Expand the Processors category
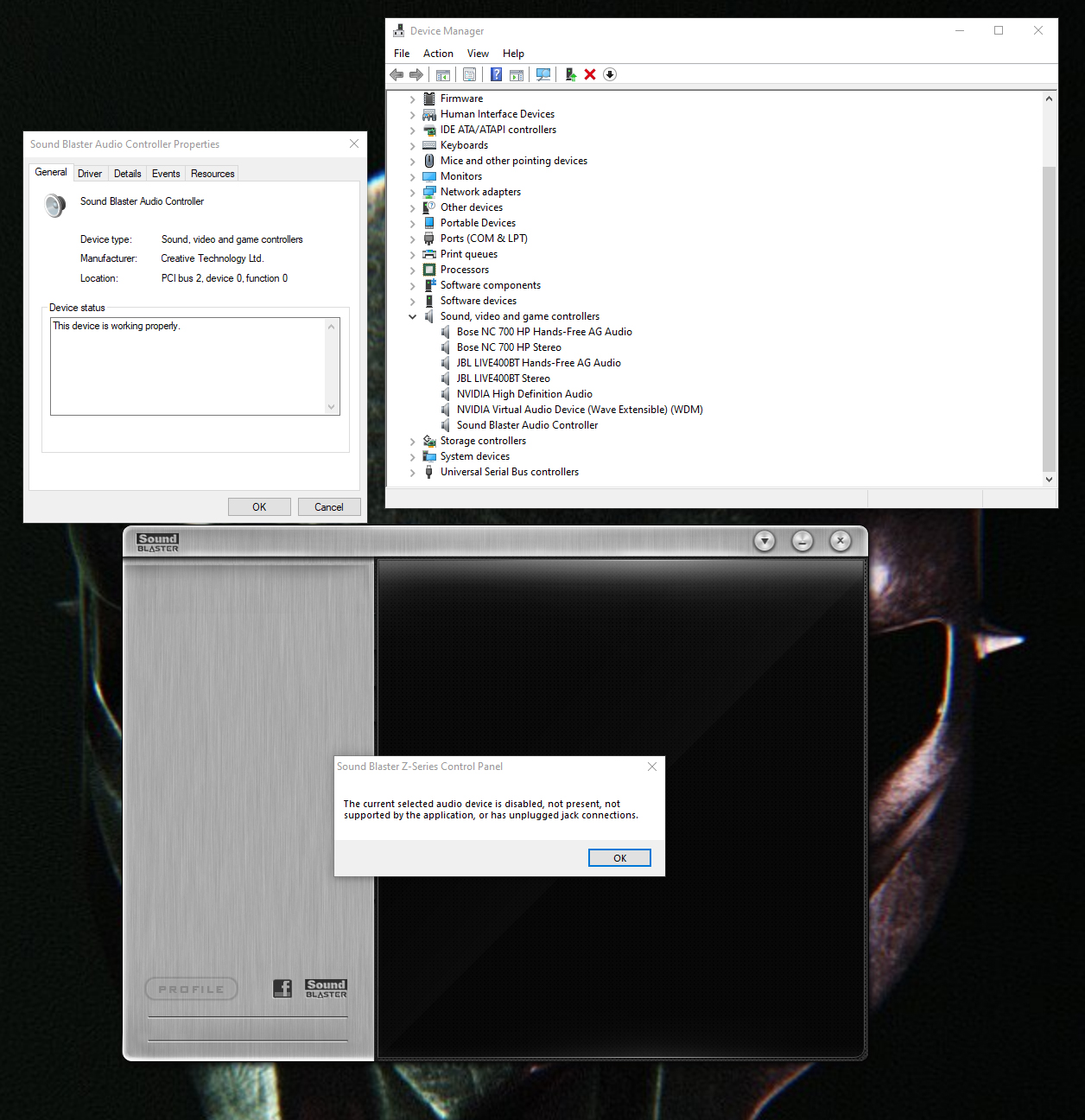This screenshot has width=1085, height=1120. 413,270
